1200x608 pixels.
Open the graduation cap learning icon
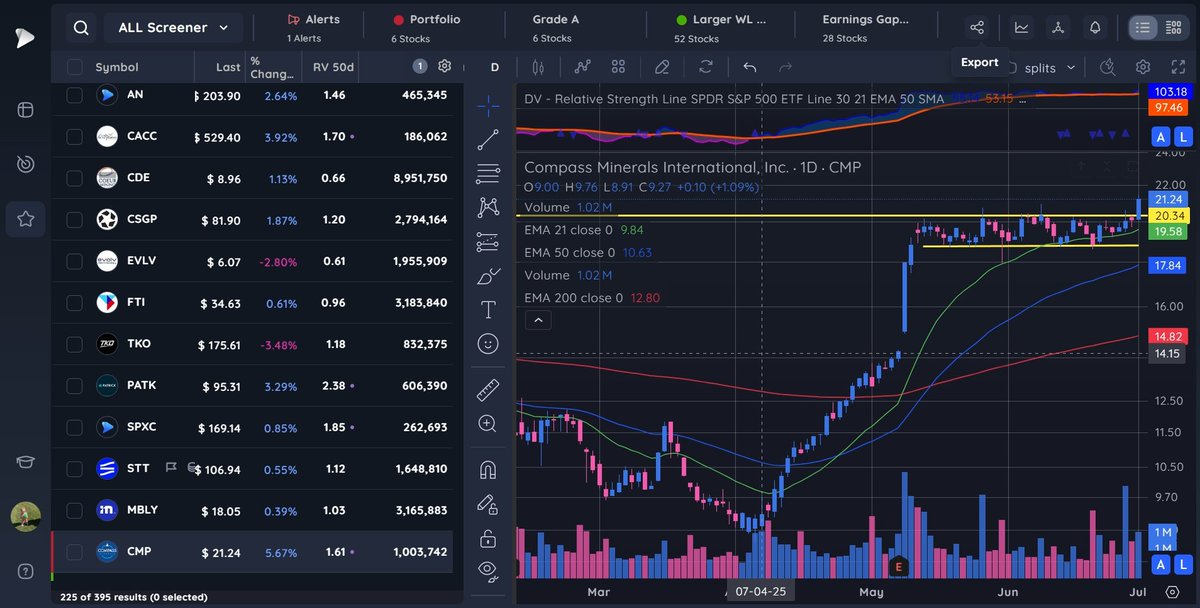point(25,462)
